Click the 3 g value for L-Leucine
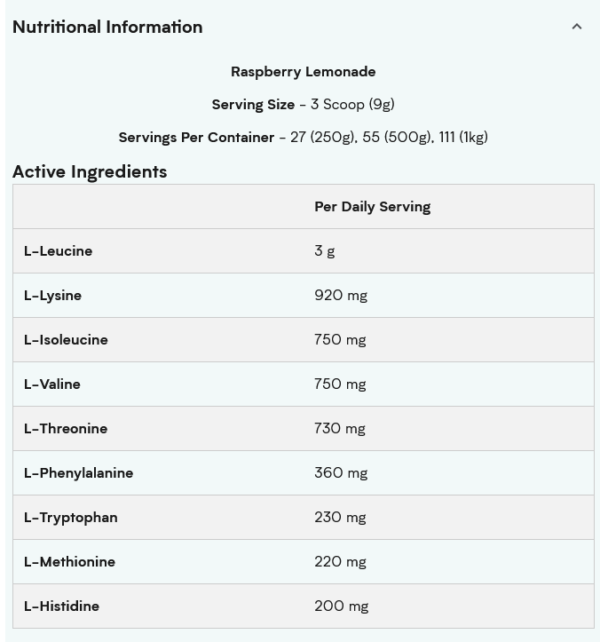 [x=324, y=251]
